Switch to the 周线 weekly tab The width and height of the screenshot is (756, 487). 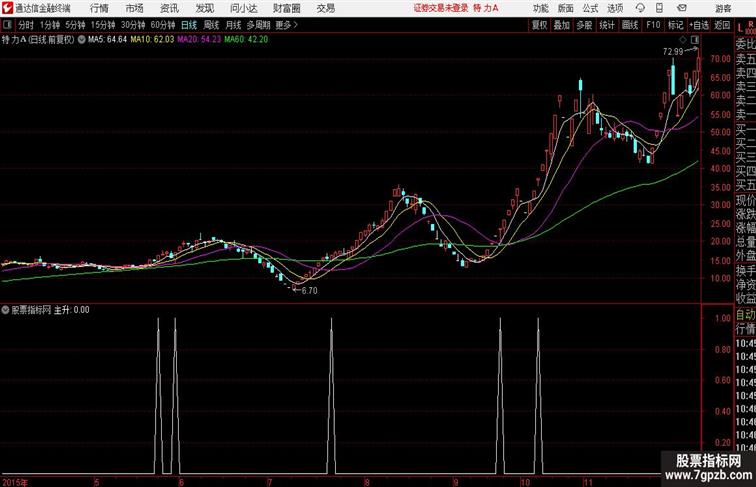pyautogui.click(x=211, y=25)
